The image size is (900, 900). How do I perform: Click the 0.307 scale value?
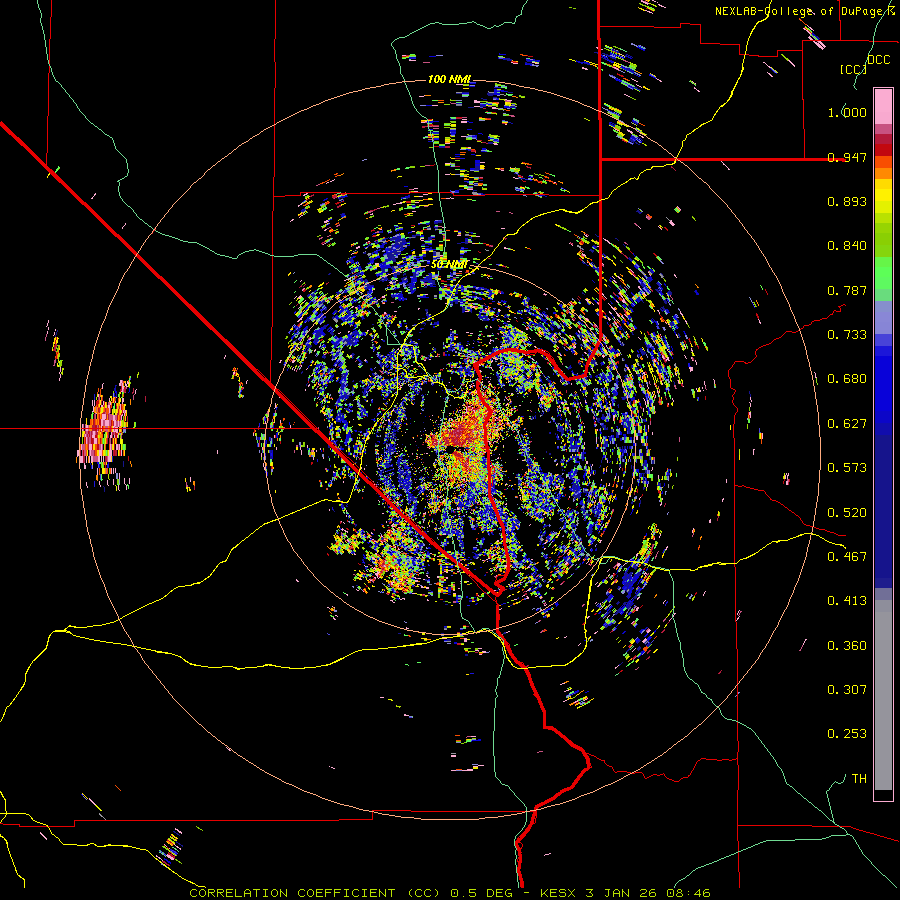[847, 690]
